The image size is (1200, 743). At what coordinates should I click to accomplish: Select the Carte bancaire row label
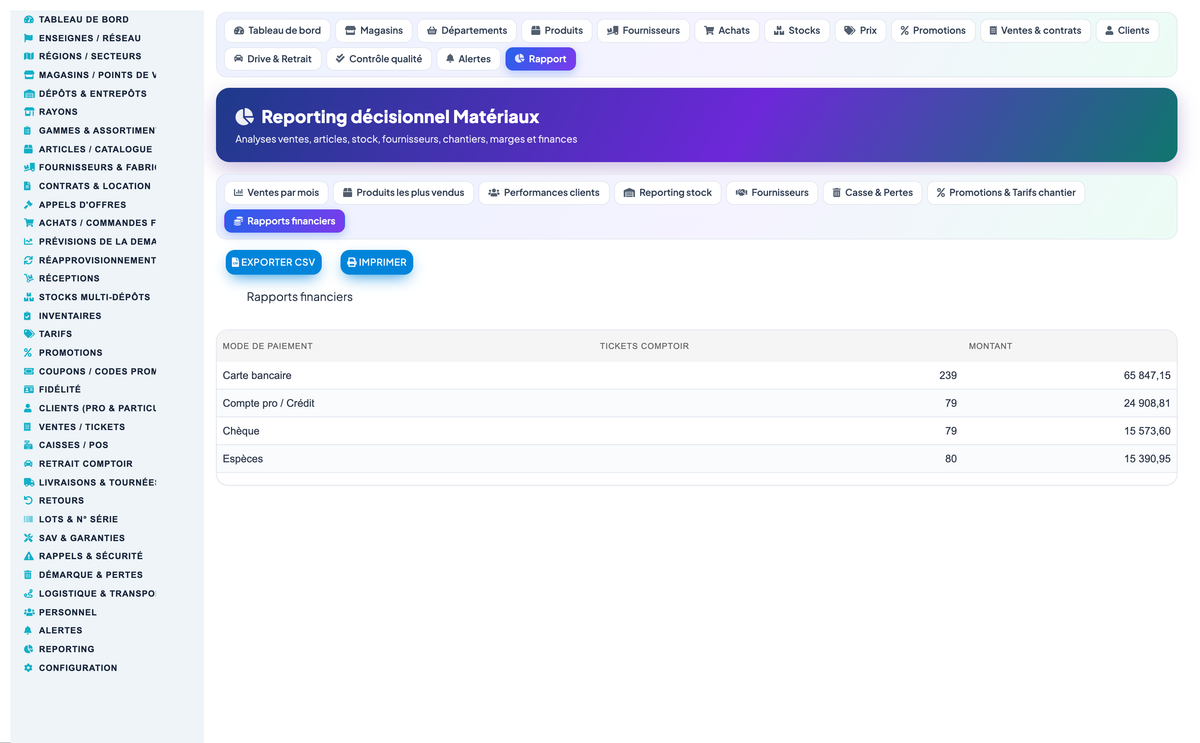[257, 375]
